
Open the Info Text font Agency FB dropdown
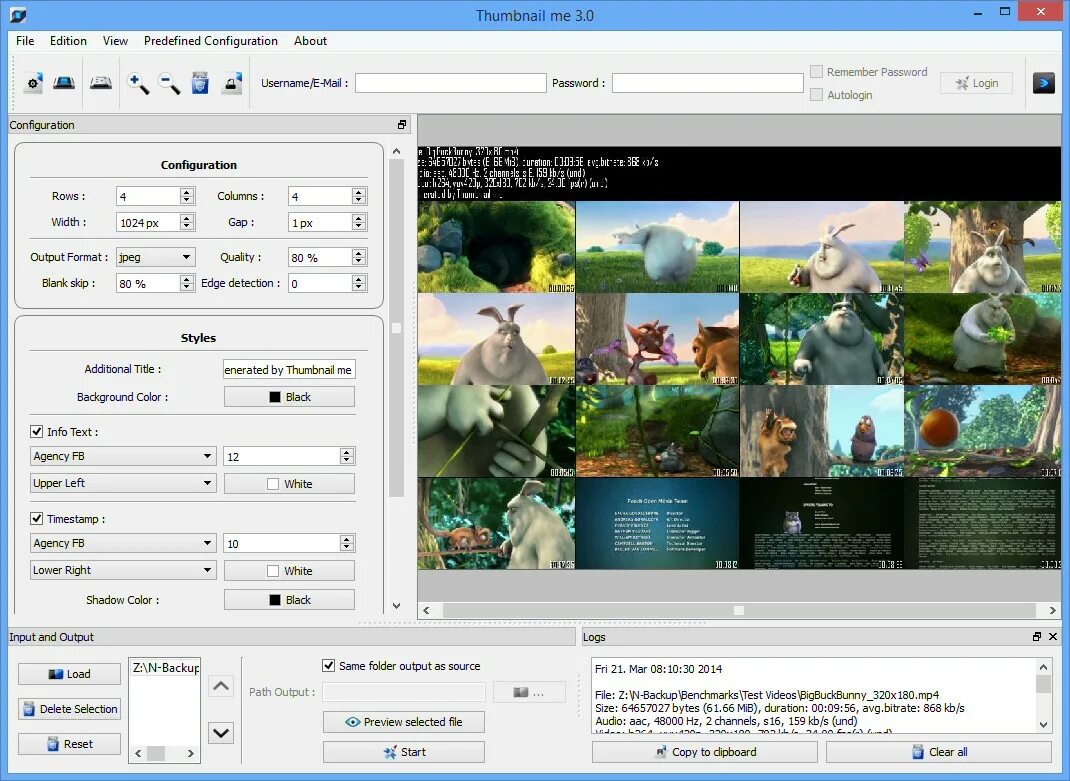123,456
